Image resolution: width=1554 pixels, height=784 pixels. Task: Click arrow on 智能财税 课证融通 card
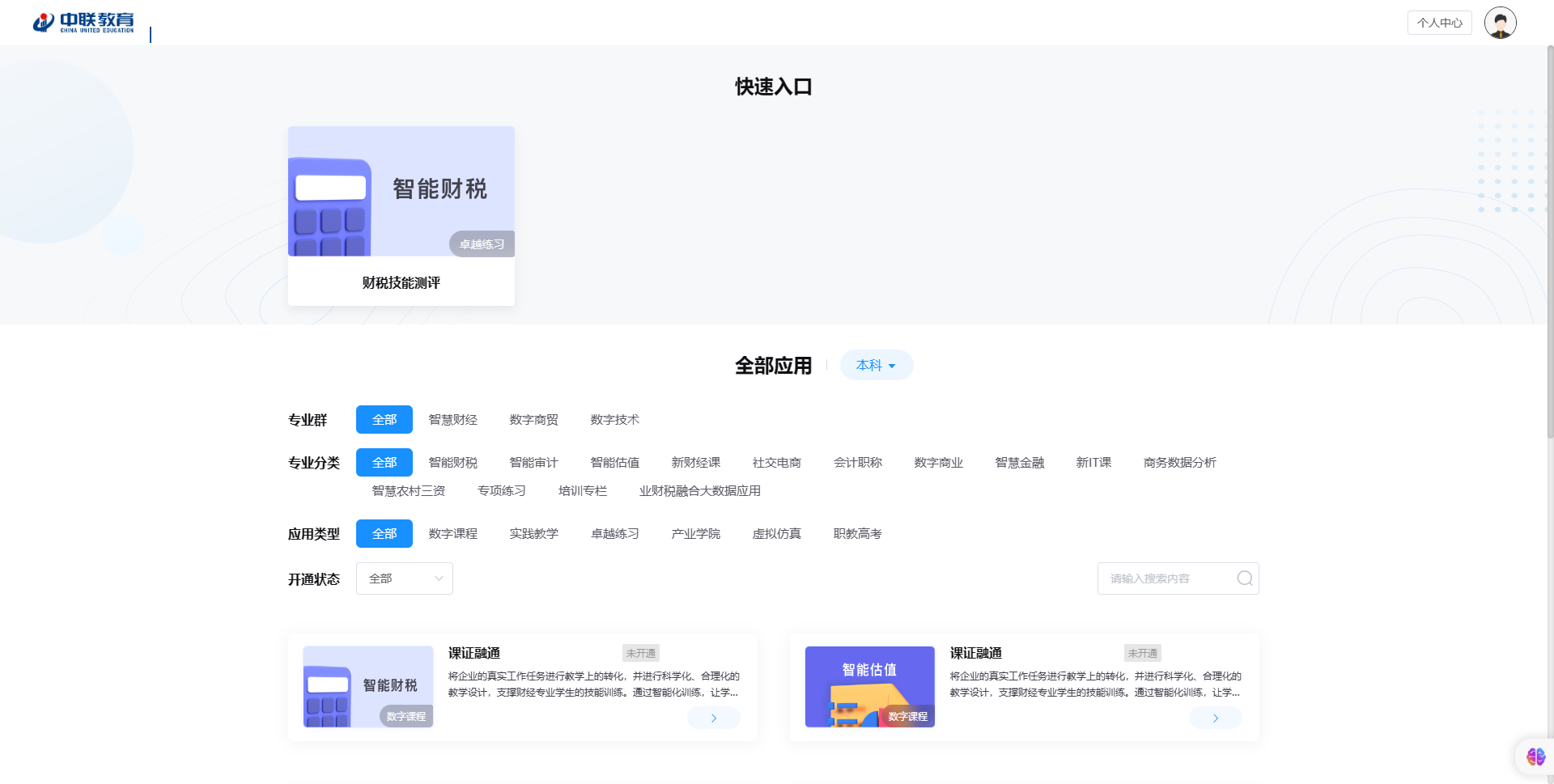click(713, 718)
